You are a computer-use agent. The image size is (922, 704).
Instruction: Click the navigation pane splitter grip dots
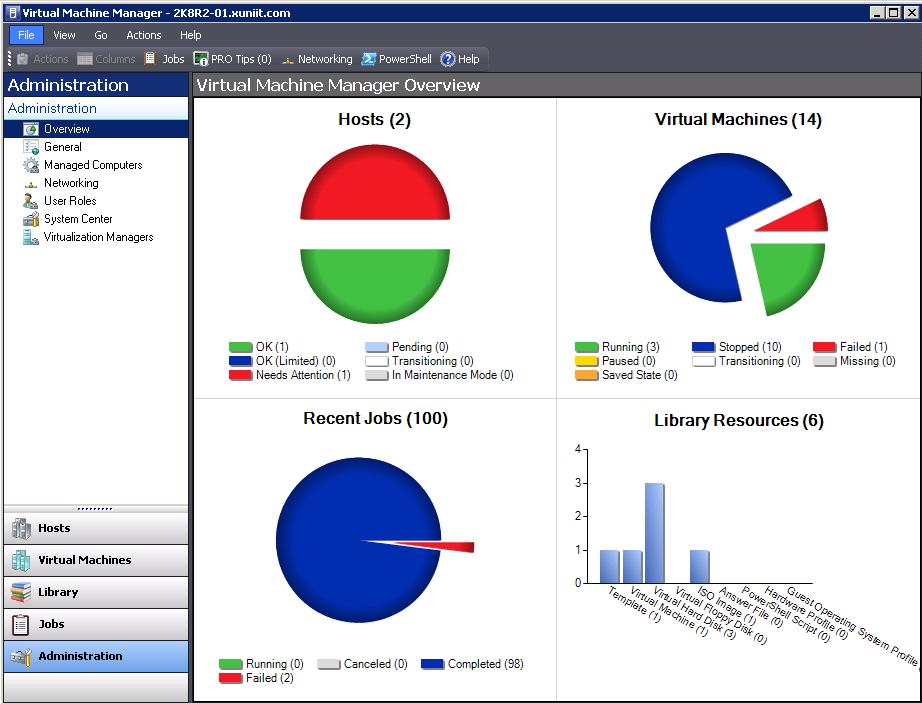95,509
